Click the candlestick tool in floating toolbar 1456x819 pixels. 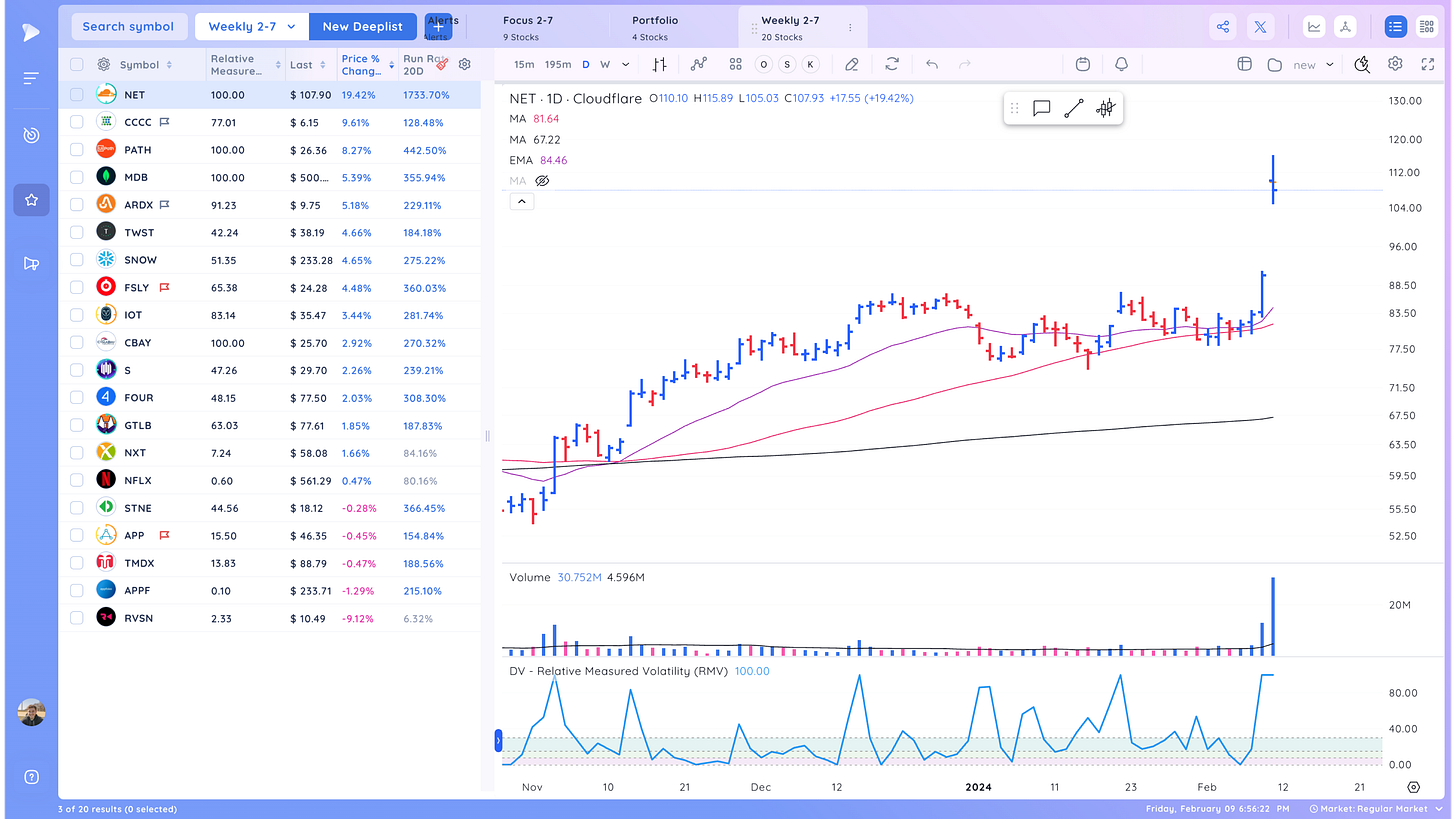coord(1105,108)
